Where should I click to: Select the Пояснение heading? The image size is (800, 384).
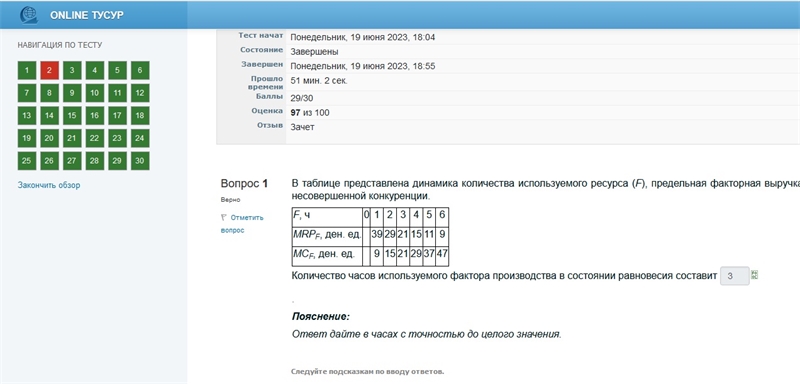click(320, 317)
